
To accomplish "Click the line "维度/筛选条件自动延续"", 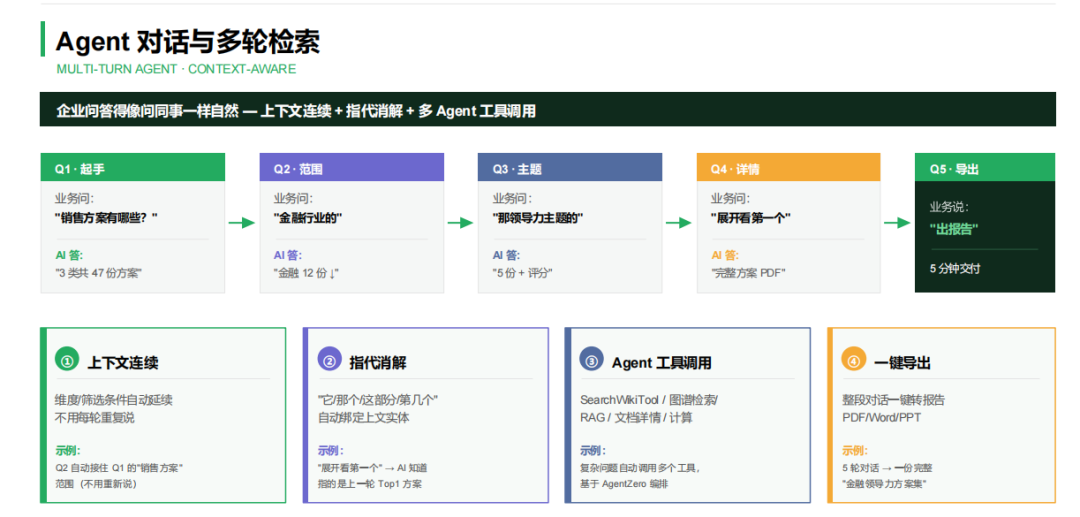I will coord(114,400).
